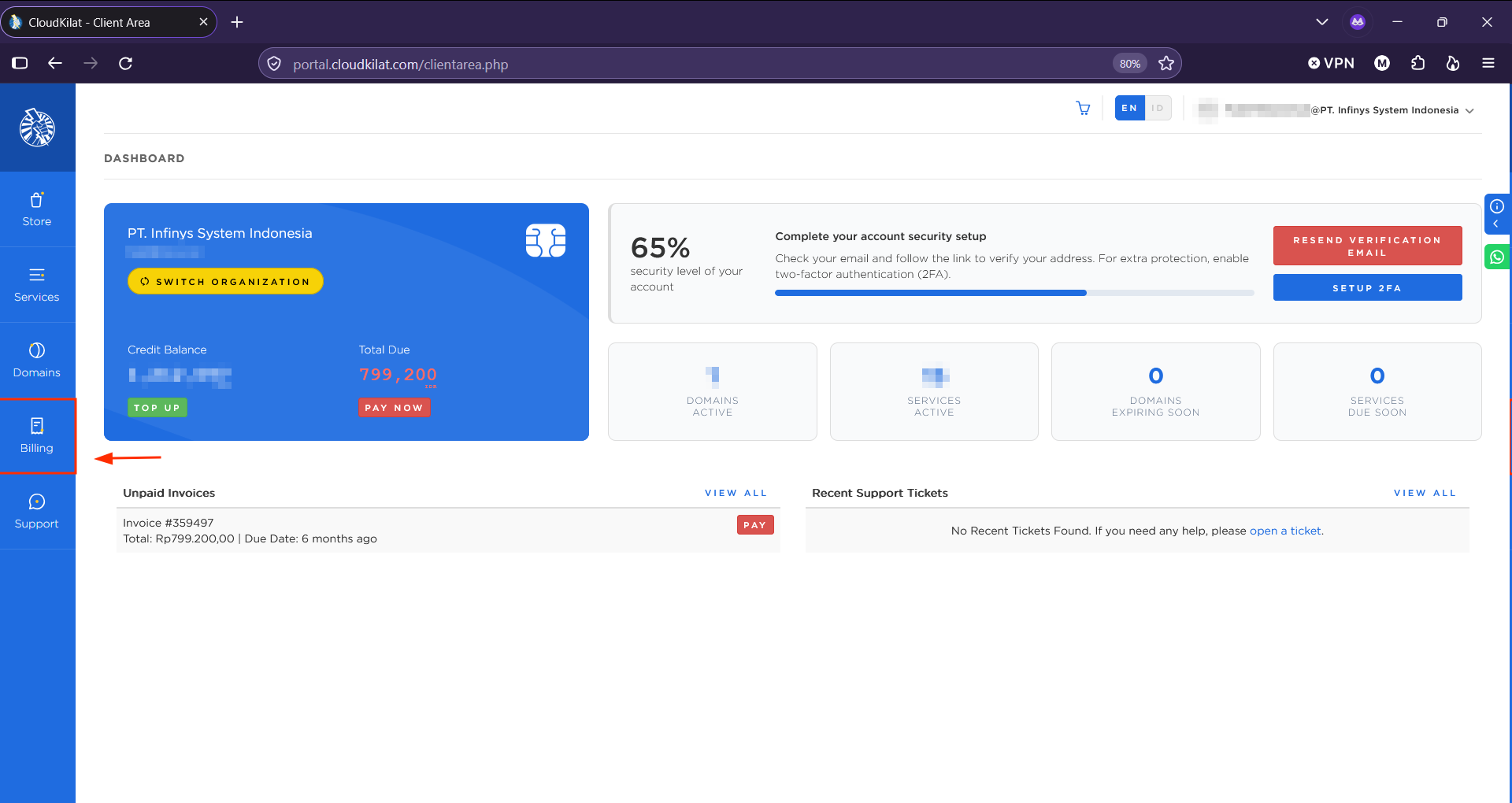Collapse the right side panel chevron
Screen dimensions: 1512x803
click(1496, 224)
